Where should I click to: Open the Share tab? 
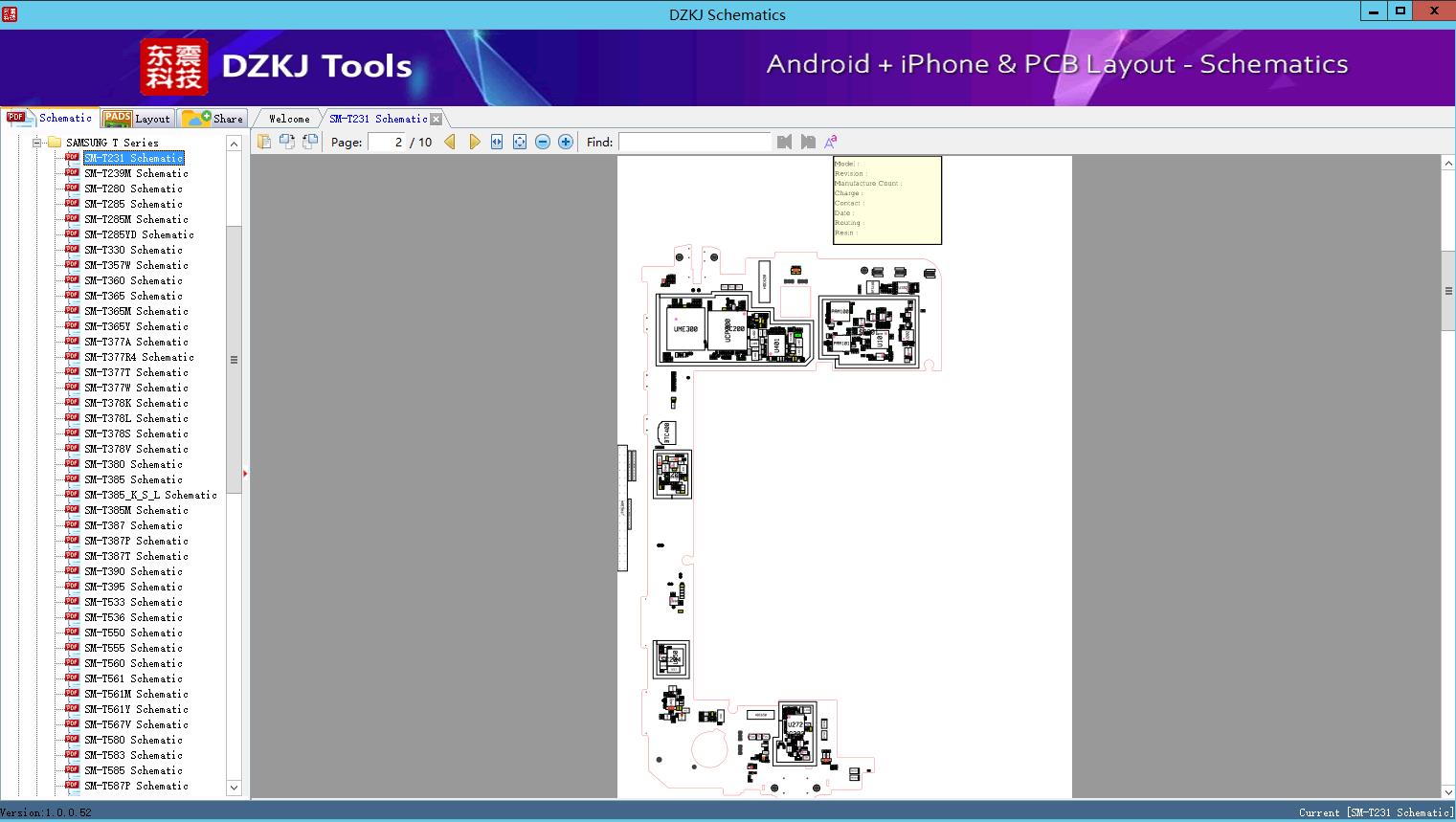point(213,119)
